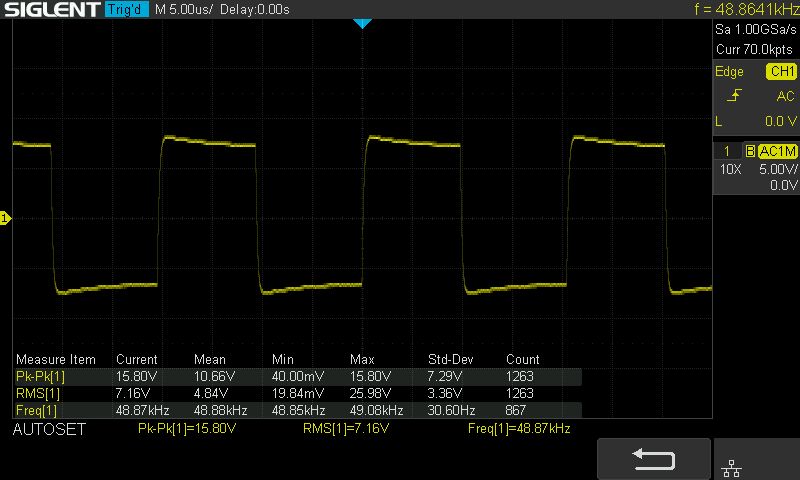Click Pk-Pk mean value 10.66V
This screenshot has height=480, width=800.
click(x=214, y=376)
